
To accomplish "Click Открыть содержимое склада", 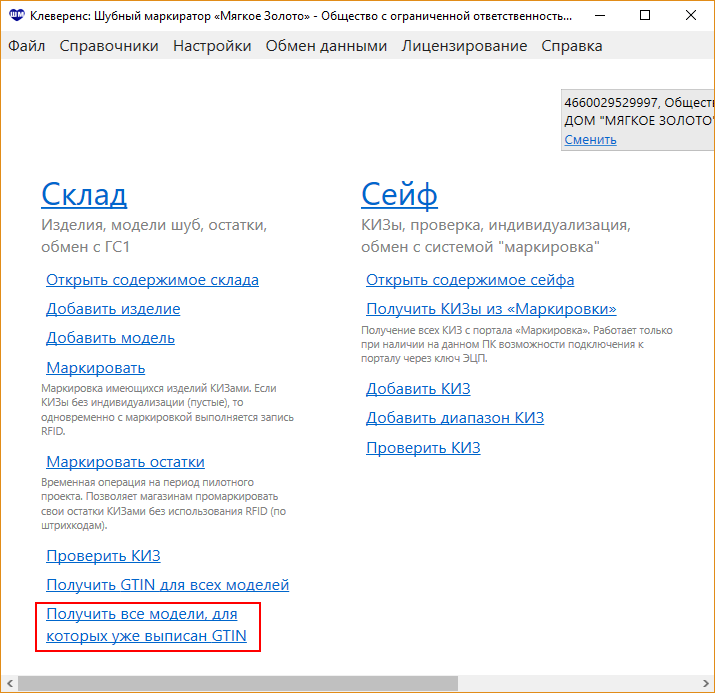I will (x=152, y=279).
